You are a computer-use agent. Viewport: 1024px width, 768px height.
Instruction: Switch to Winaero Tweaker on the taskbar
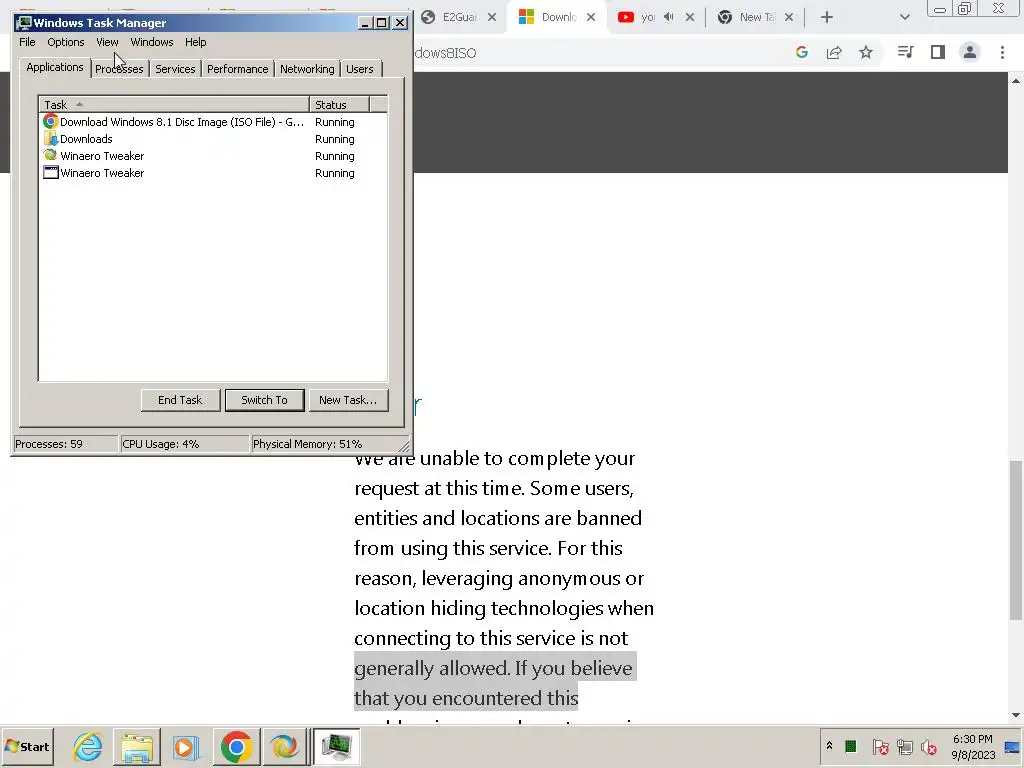pos(285,746)
